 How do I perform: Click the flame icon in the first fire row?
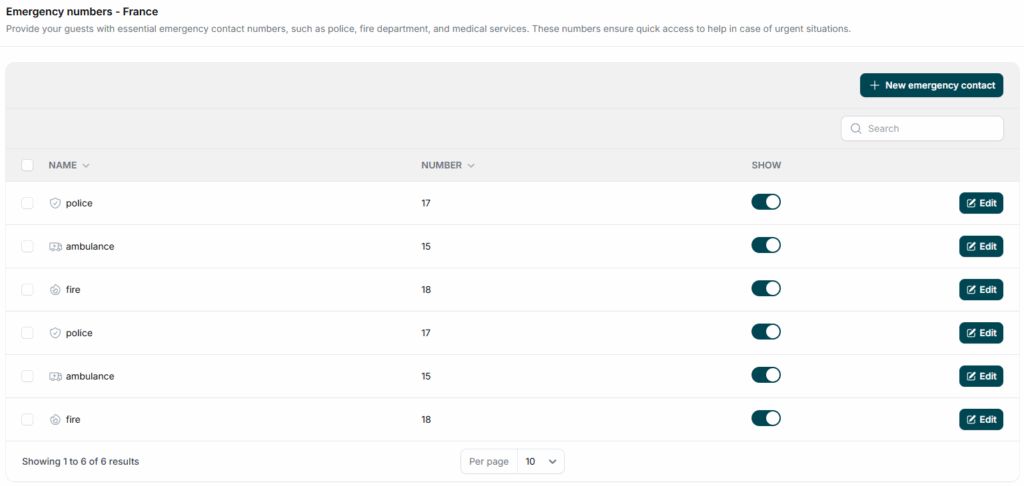[x=55, y=290]
